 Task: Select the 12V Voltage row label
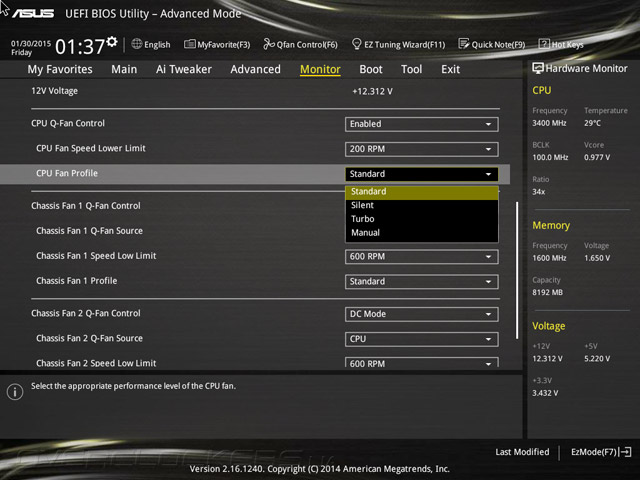(54, 91)
